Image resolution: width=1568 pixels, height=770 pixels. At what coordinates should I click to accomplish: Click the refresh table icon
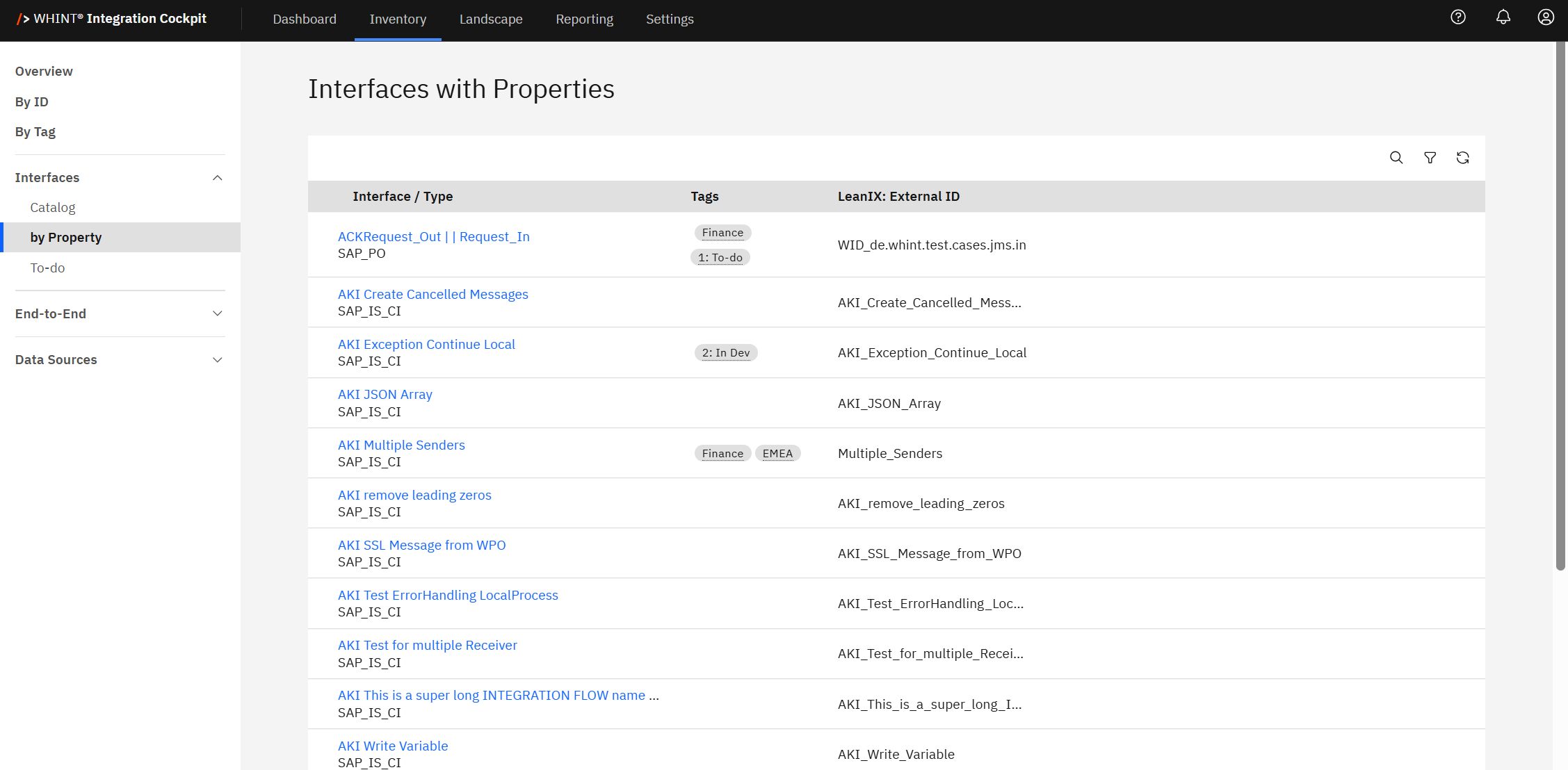click(1462, 158)
